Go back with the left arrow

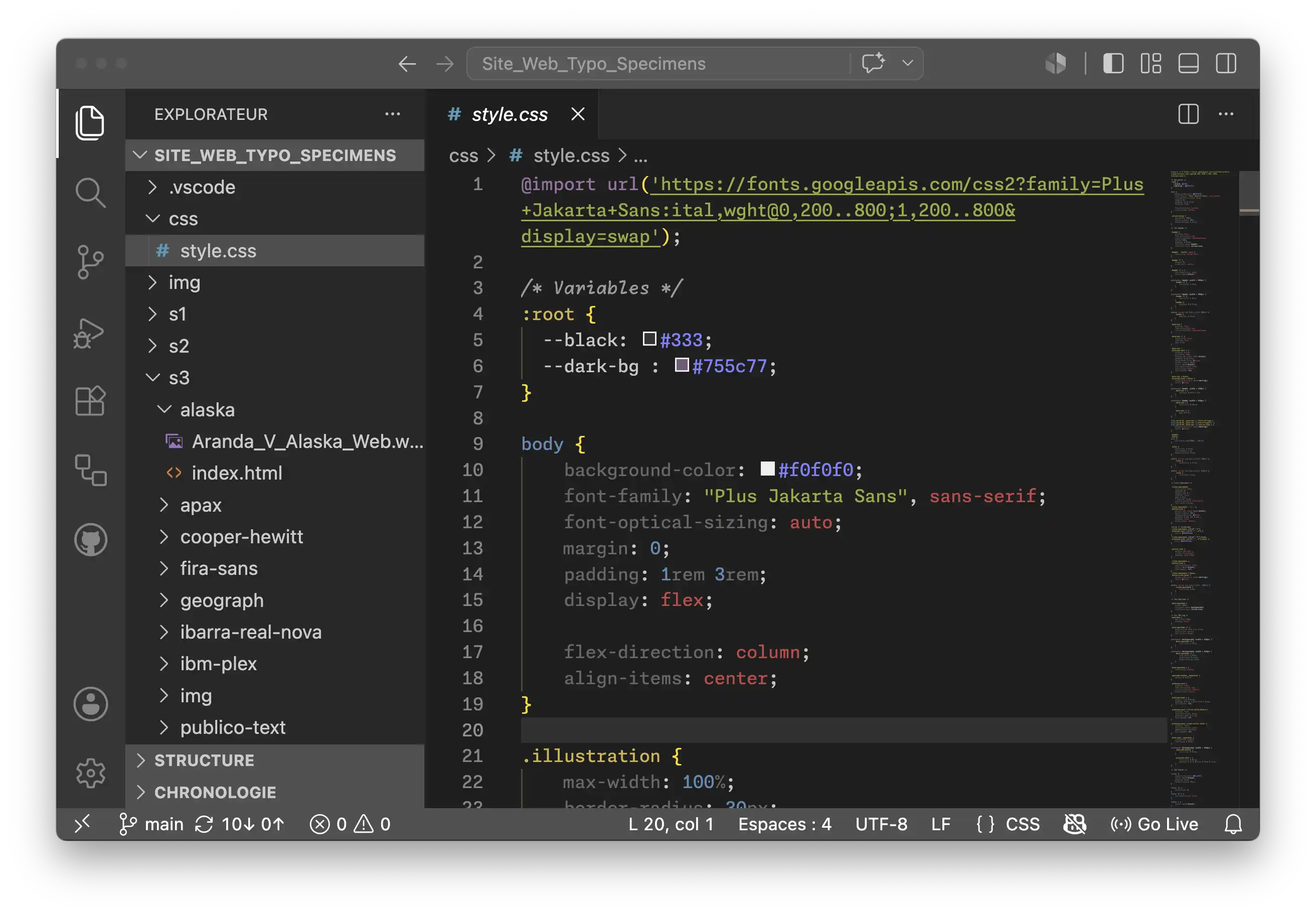[x=407, y=64]
